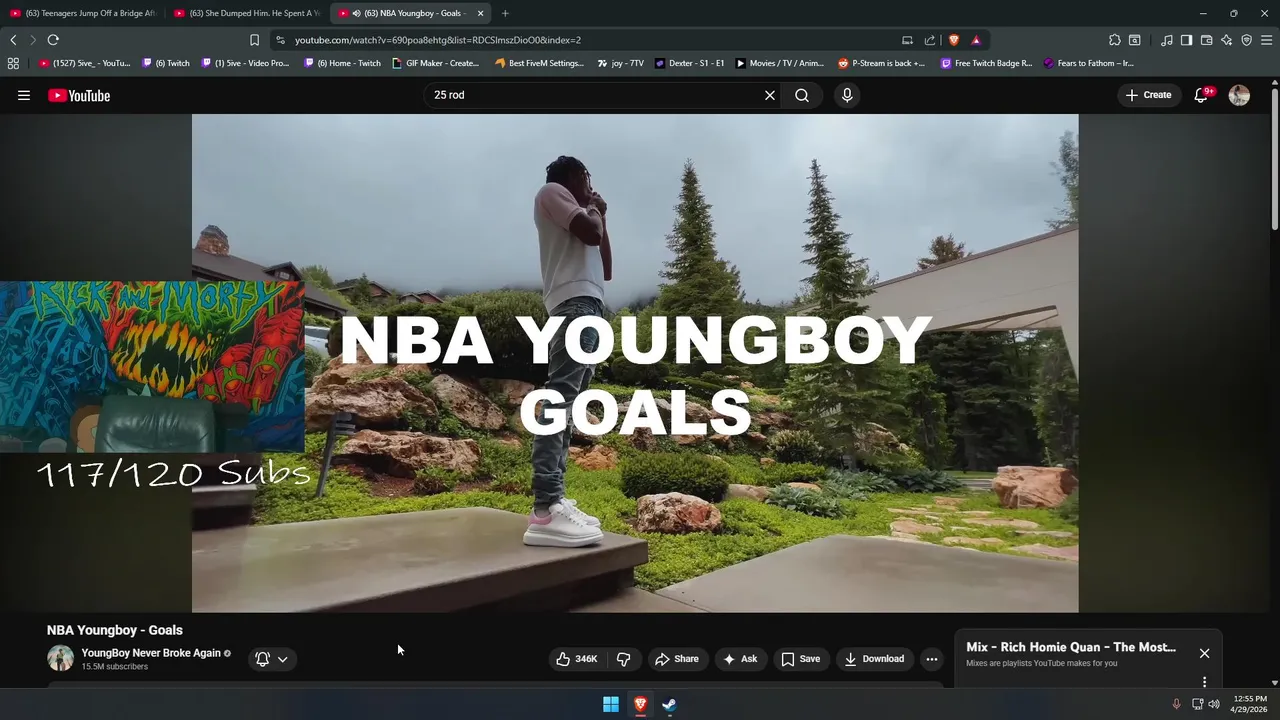Open Mix playlist options three-dot menu
Image resolution: width=1280 pixels, height=720 pixels.
coord(1204,682)
